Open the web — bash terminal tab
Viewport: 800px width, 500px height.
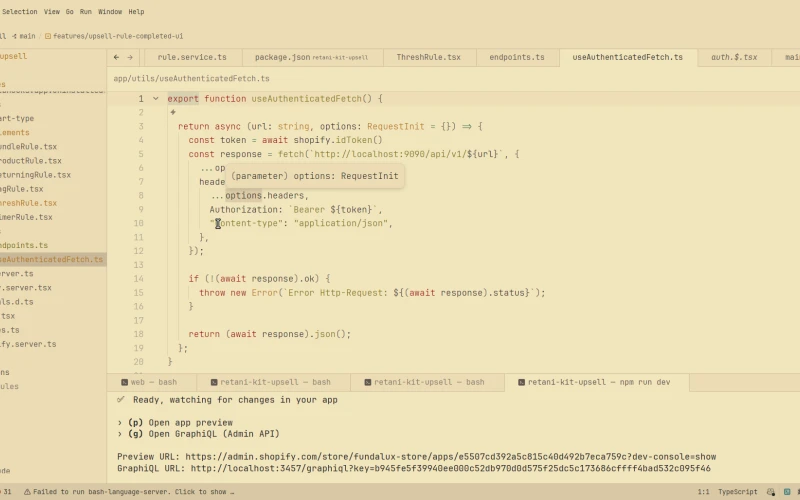(x=153, y=382)
